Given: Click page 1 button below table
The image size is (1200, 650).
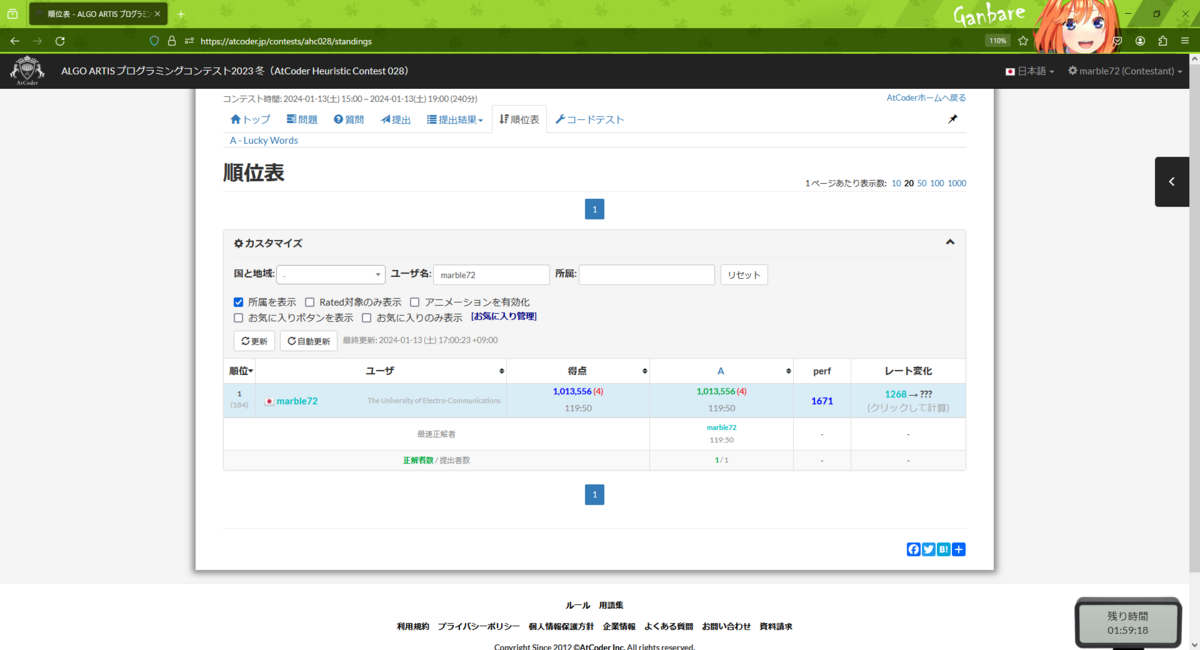Looking at the screenshot, I should tap(594, 494).
